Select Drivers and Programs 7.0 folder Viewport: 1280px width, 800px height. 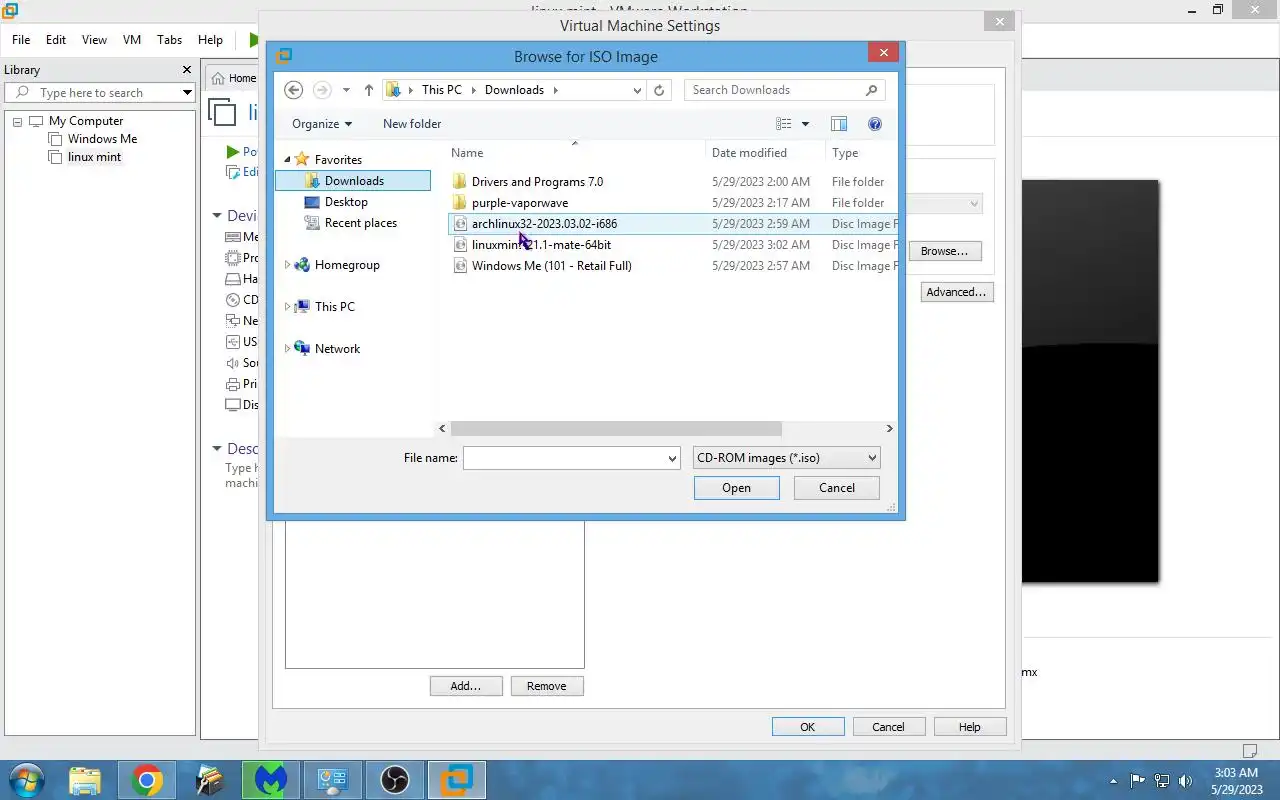pyautogui.click(x=672, y=182)
